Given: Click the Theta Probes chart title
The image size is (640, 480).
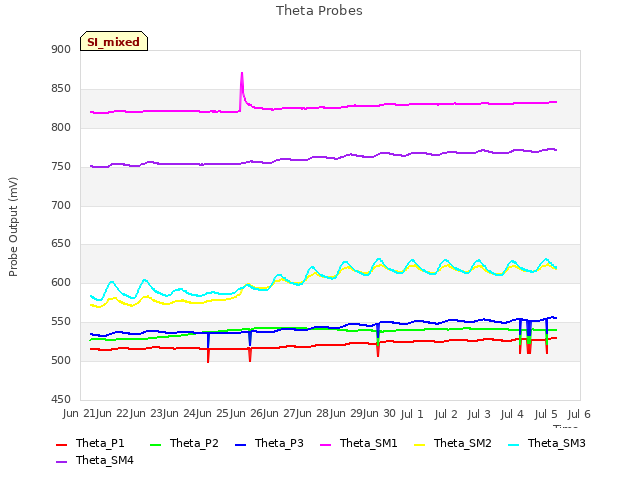Looking at the screenshot, I should pos(319,11).
